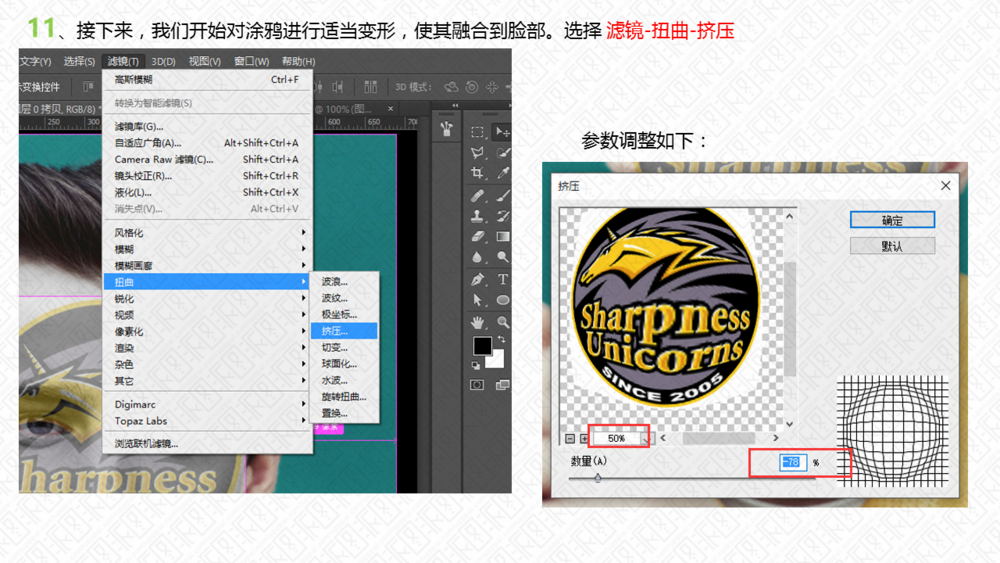Select the Gradient tool

point(503,237)
